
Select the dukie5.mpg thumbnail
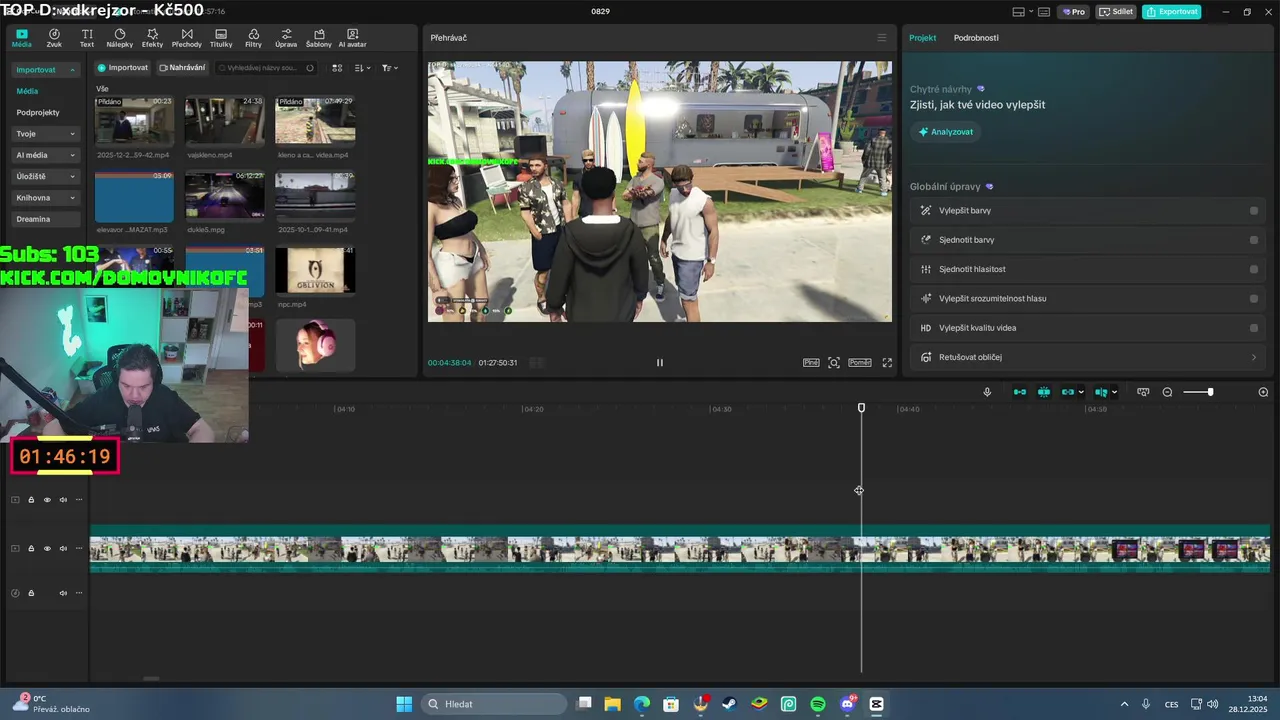tap(225, 196)
